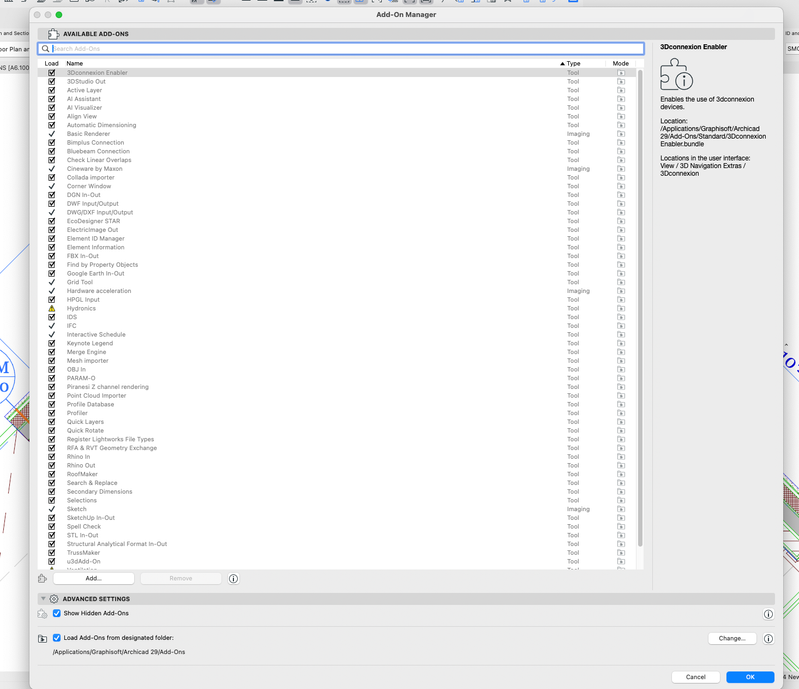Toggle the SketchUp In-Out load checkbox

coord(51,518)
